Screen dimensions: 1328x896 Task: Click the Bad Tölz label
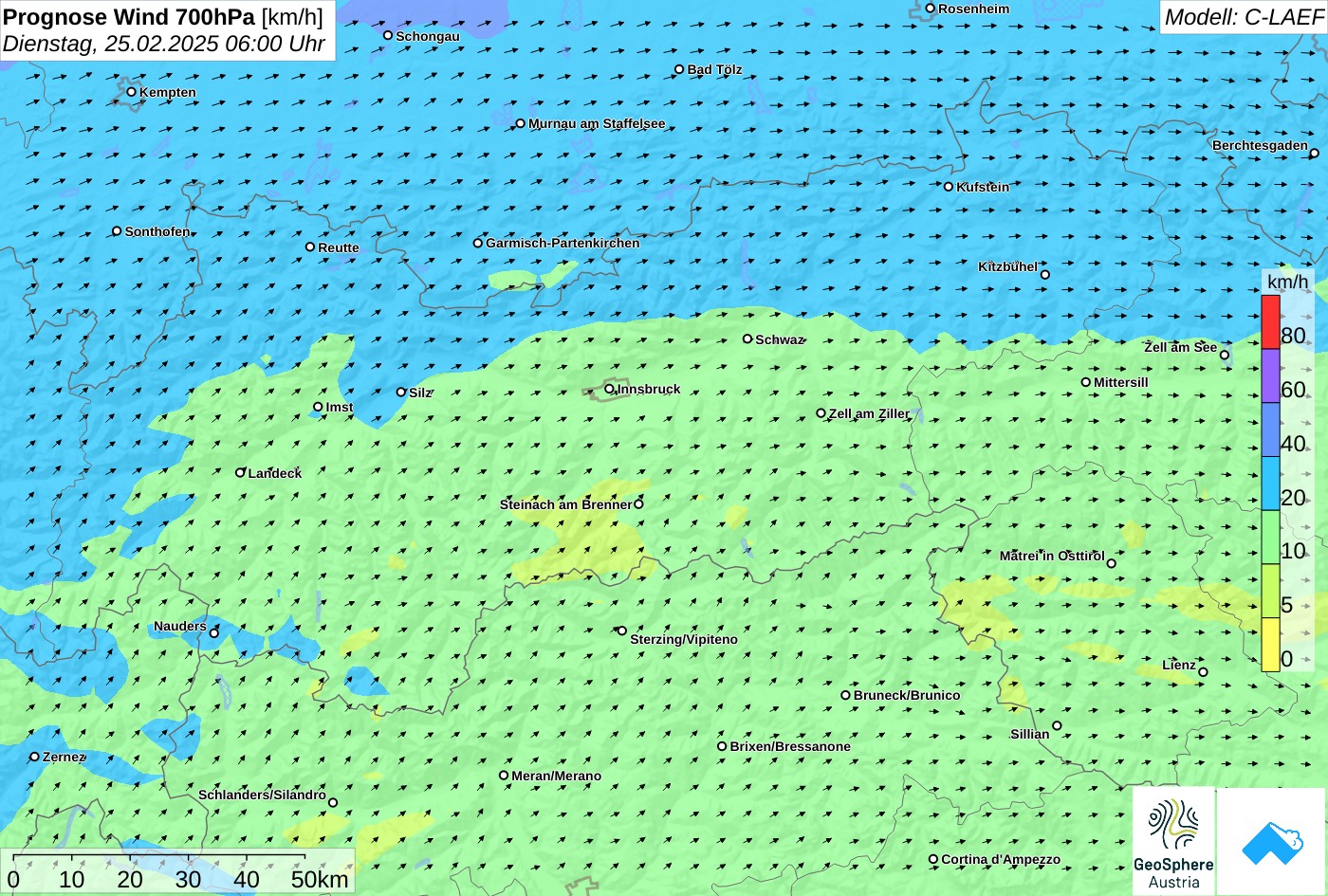(715, 69)
